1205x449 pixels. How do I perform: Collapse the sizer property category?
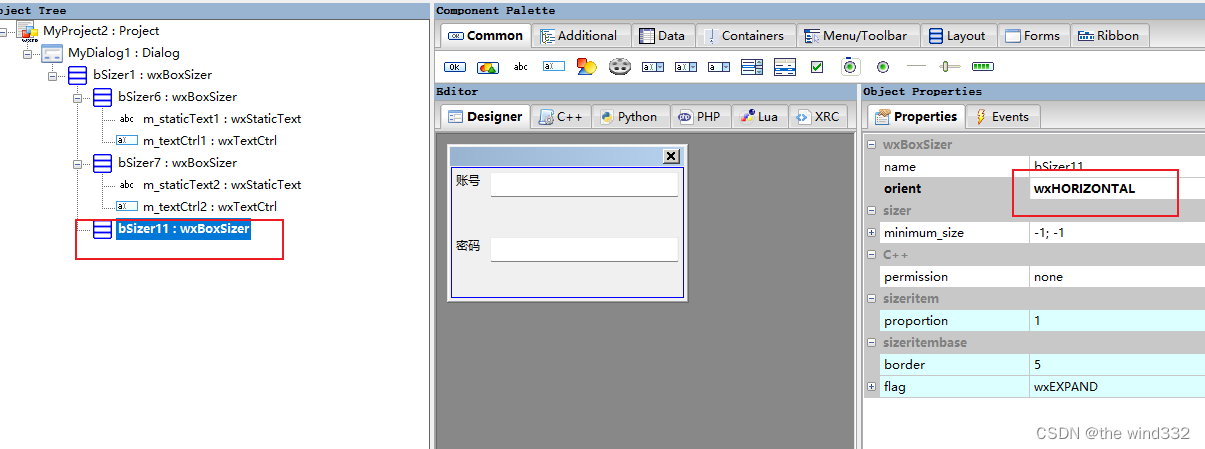click(871, 210)
